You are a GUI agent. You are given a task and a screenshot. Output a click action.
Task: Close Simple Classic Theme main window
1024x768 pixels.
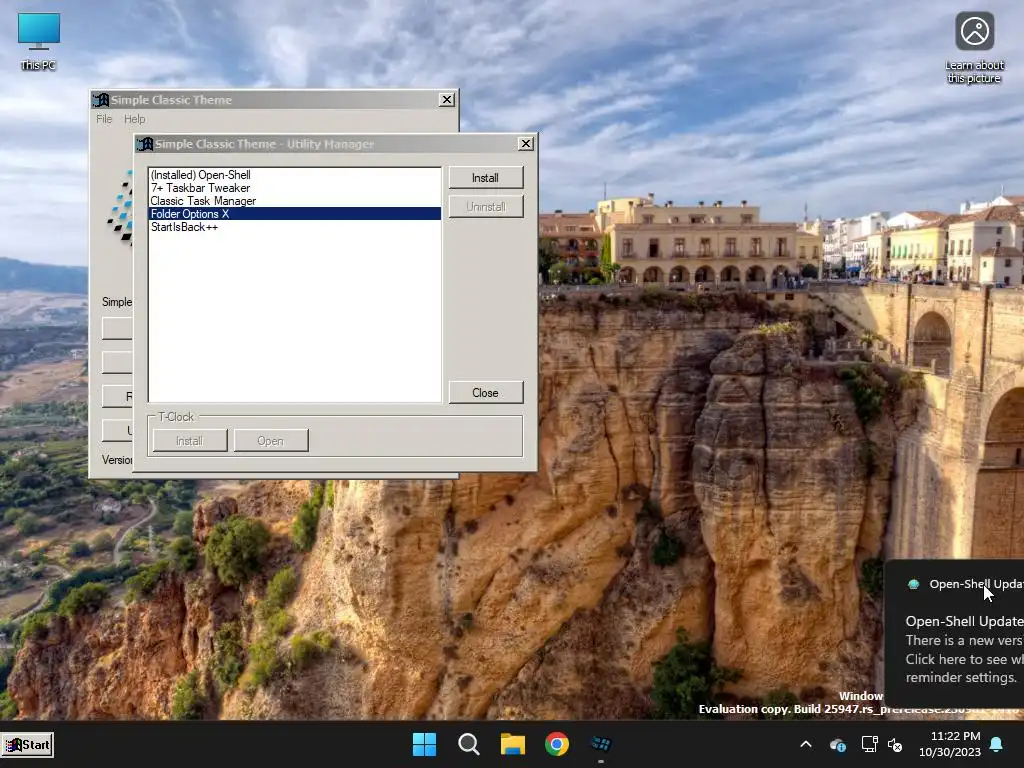[447, 99]
